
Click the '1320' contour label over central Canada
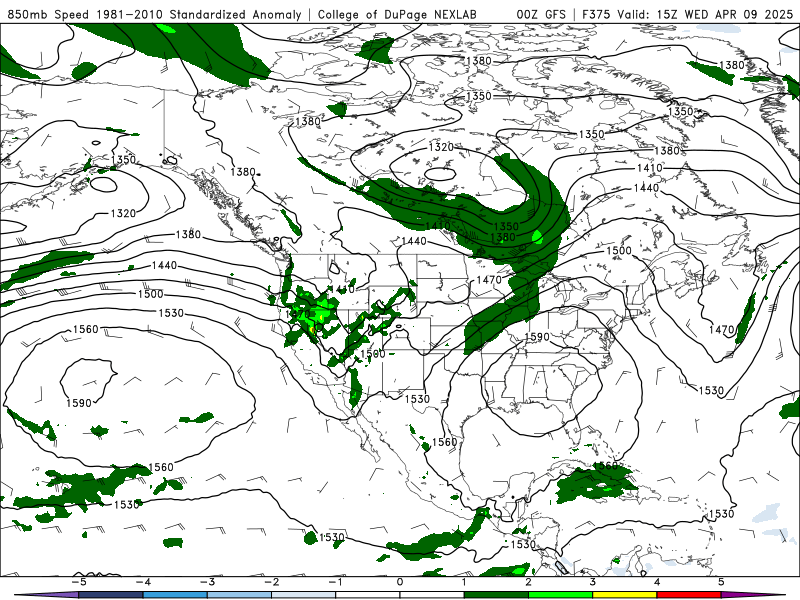click(441, 147)
